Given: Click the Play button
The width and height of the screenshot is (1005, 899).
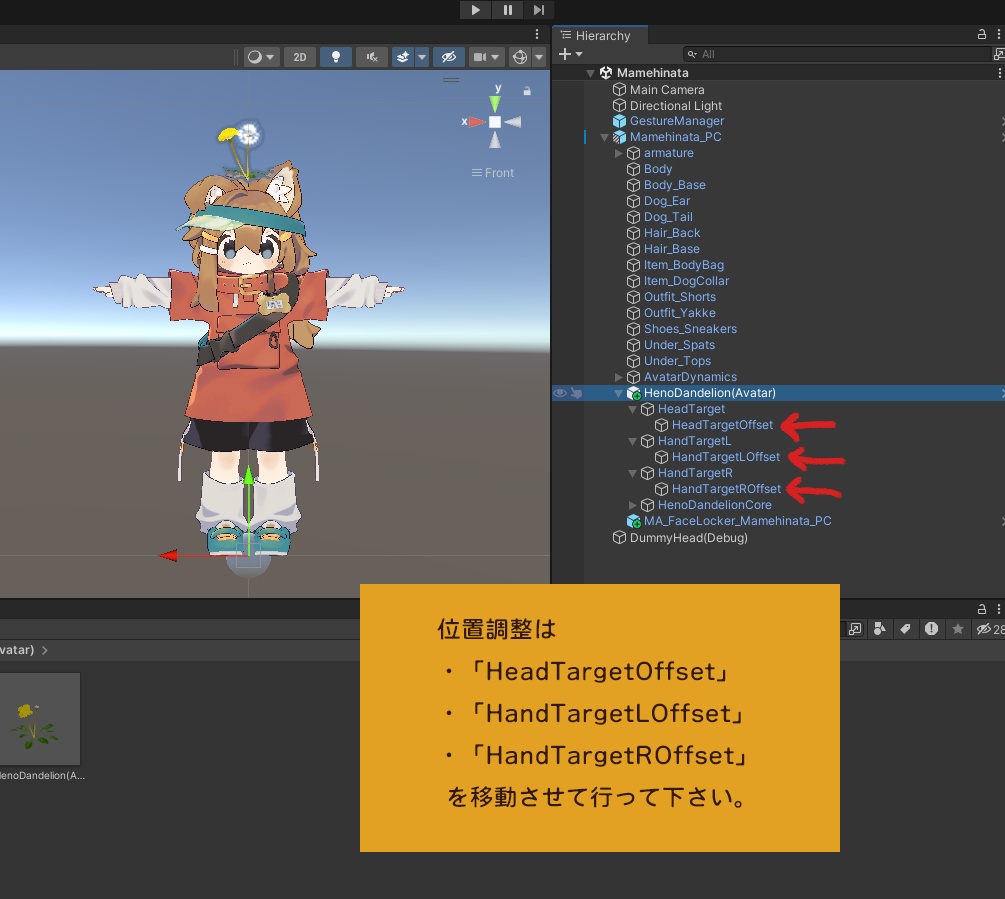Looking at the screenshot, I should [x=475, y=10].
